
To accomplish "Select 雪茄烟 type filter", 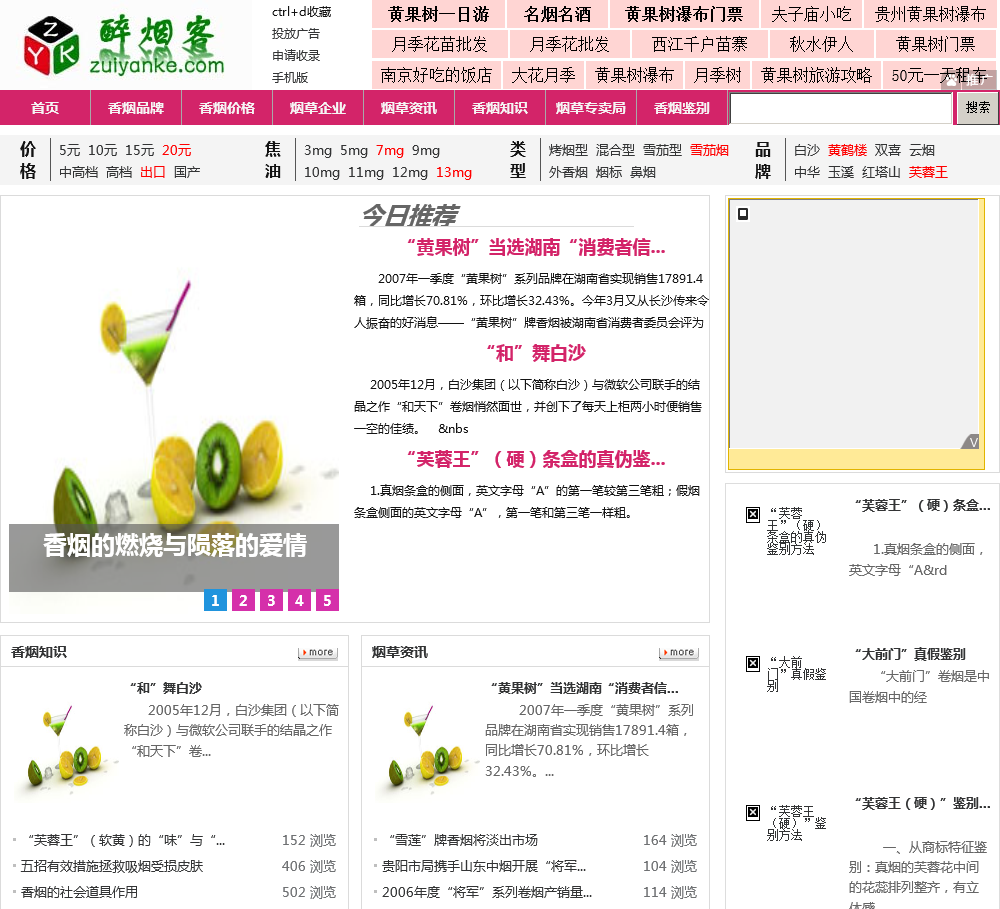I will (709, 151).
